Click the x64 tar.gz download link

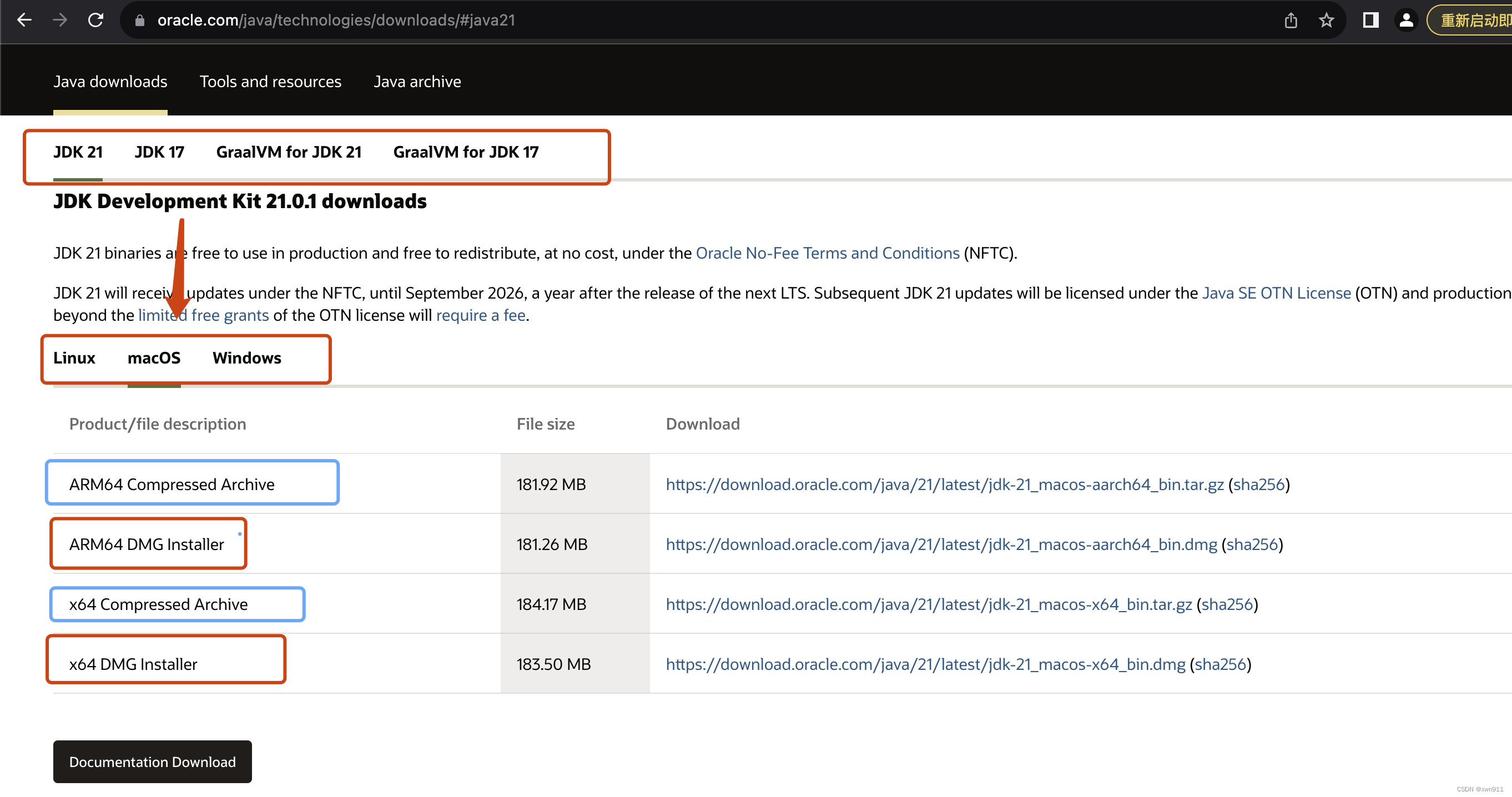click(x=929, y=604)
